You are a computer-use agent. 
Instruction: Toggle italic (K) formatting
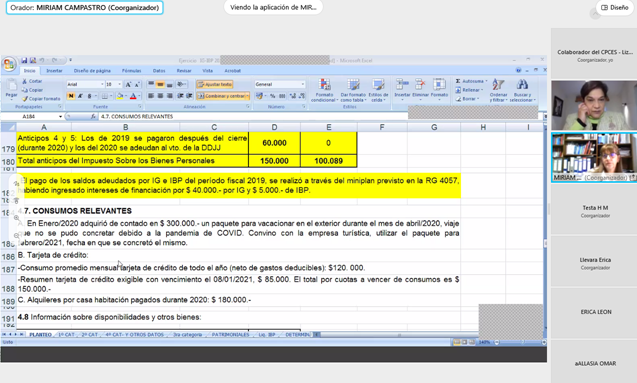click(x=80, y=96)
